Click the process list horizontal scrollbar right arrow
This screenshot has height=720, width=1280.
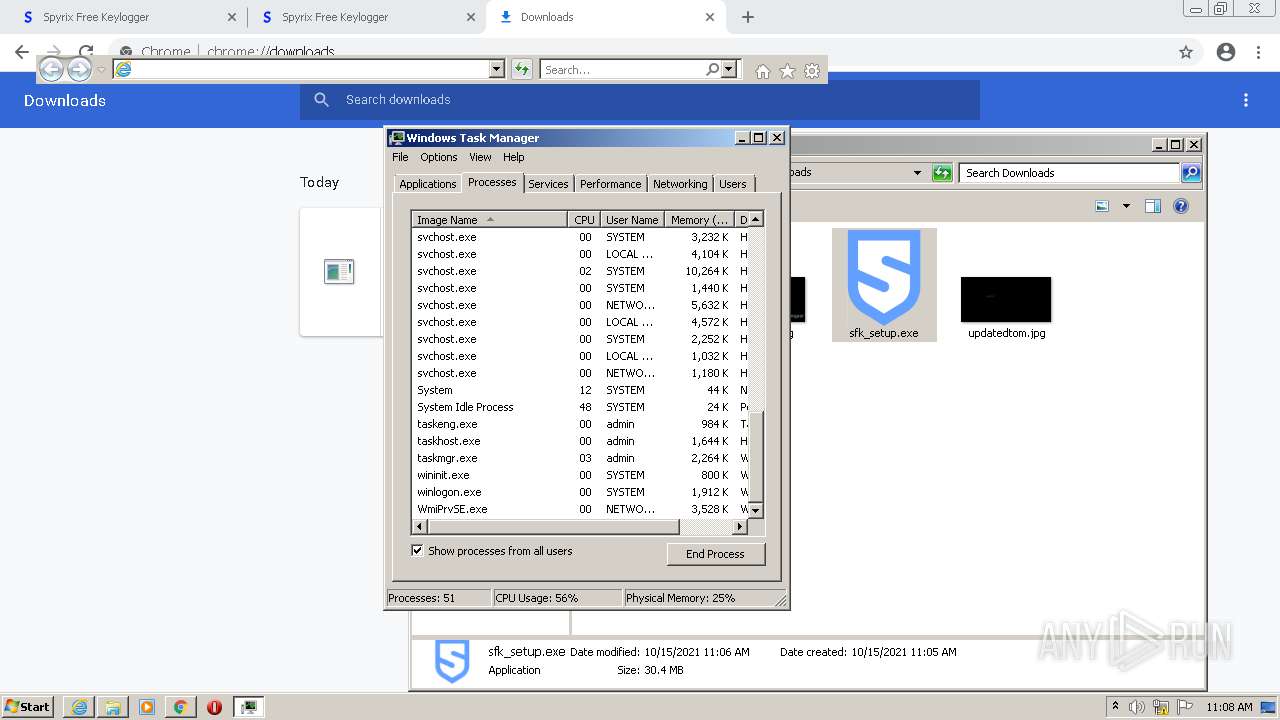click(740, 526)
